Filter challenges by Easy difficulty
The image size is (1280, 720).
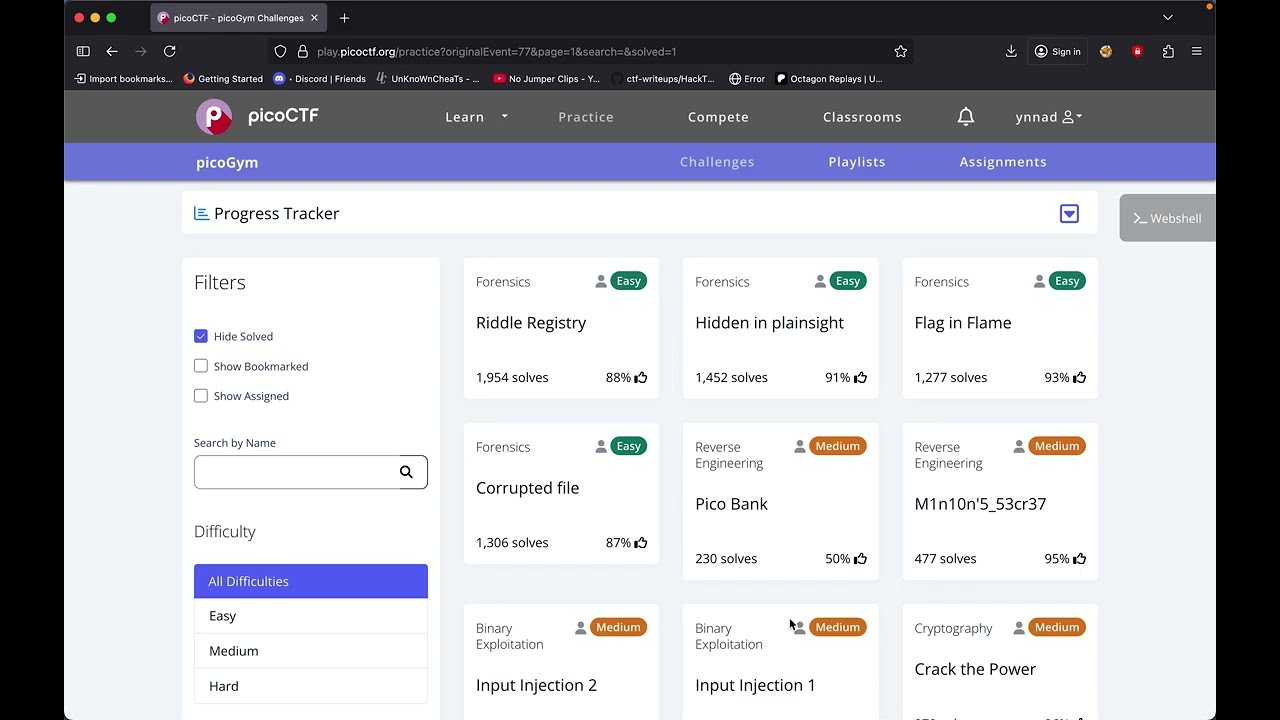coord(311,616)
